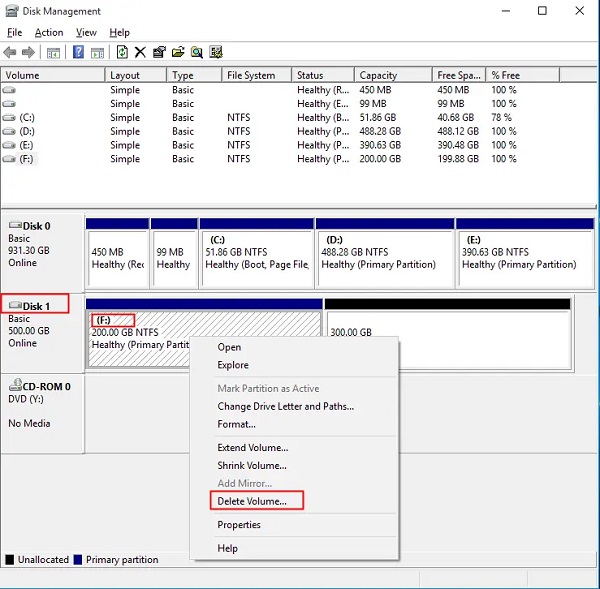Open the File menu
This screenshot has height=589, width=600.
click(14, 33)
